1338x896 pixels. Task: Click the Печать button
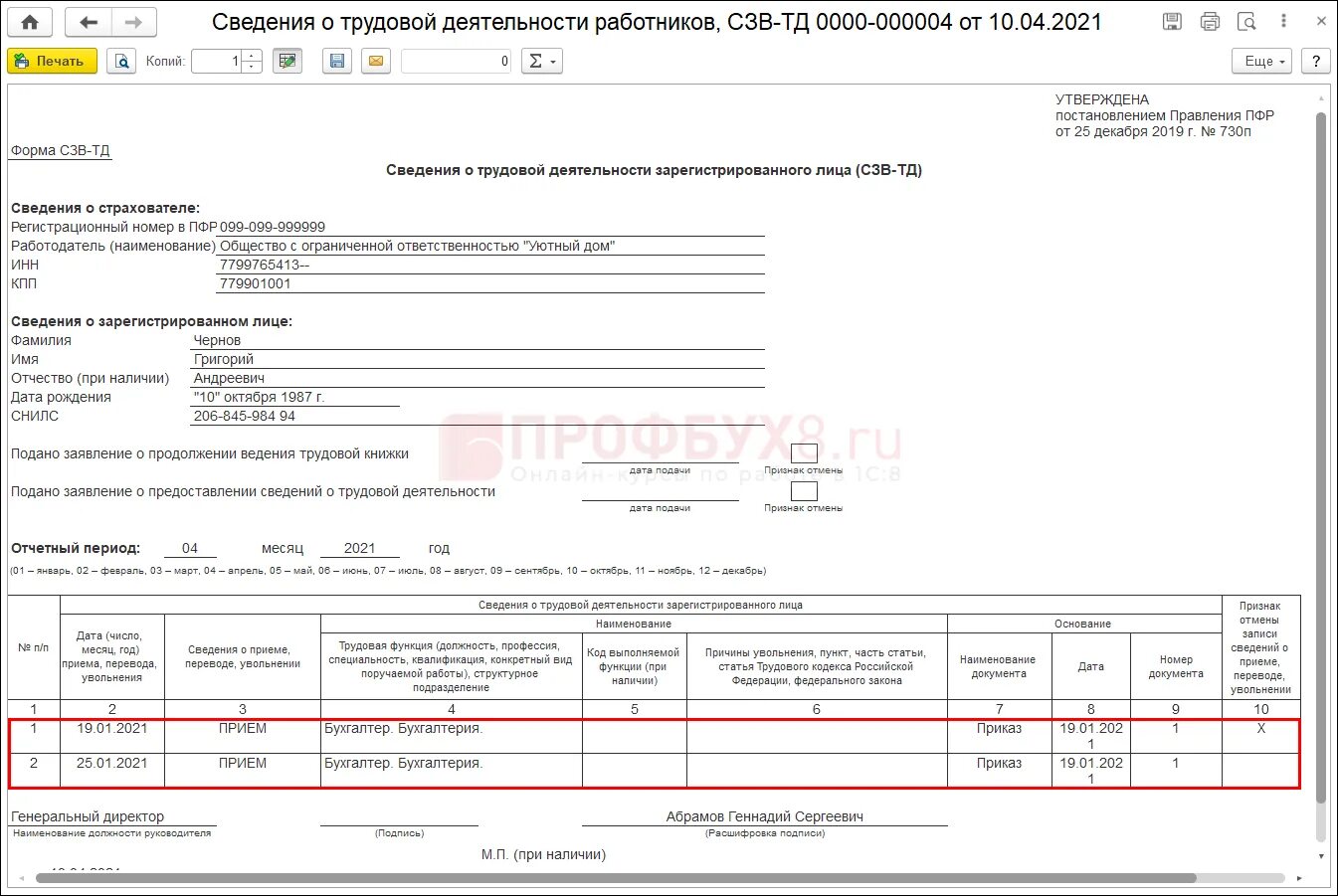point(52,61)
